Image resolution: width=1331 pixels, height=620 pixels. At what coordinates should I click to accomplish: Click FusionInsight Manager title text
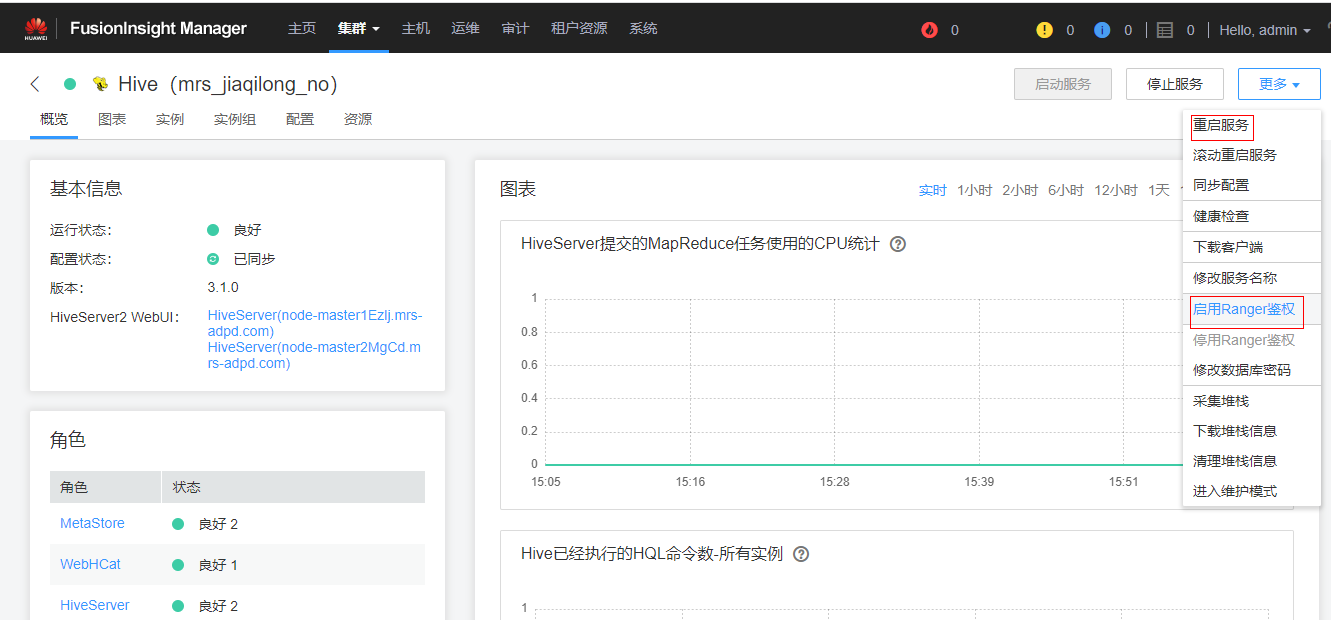(x=158, y=29)
